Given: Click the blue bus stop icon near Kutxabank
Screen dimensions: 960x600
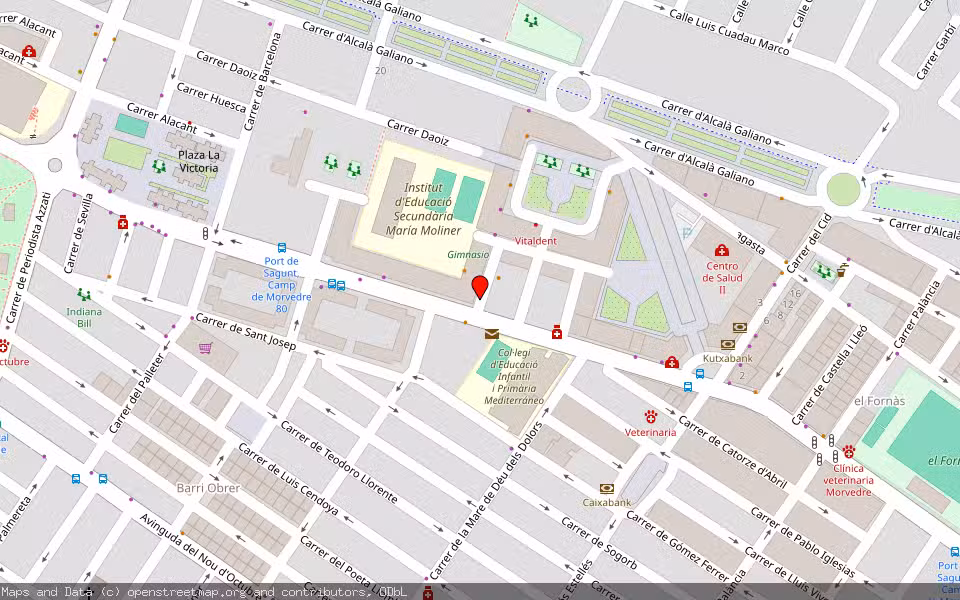Looking at the screenshot, I should 700,374.
